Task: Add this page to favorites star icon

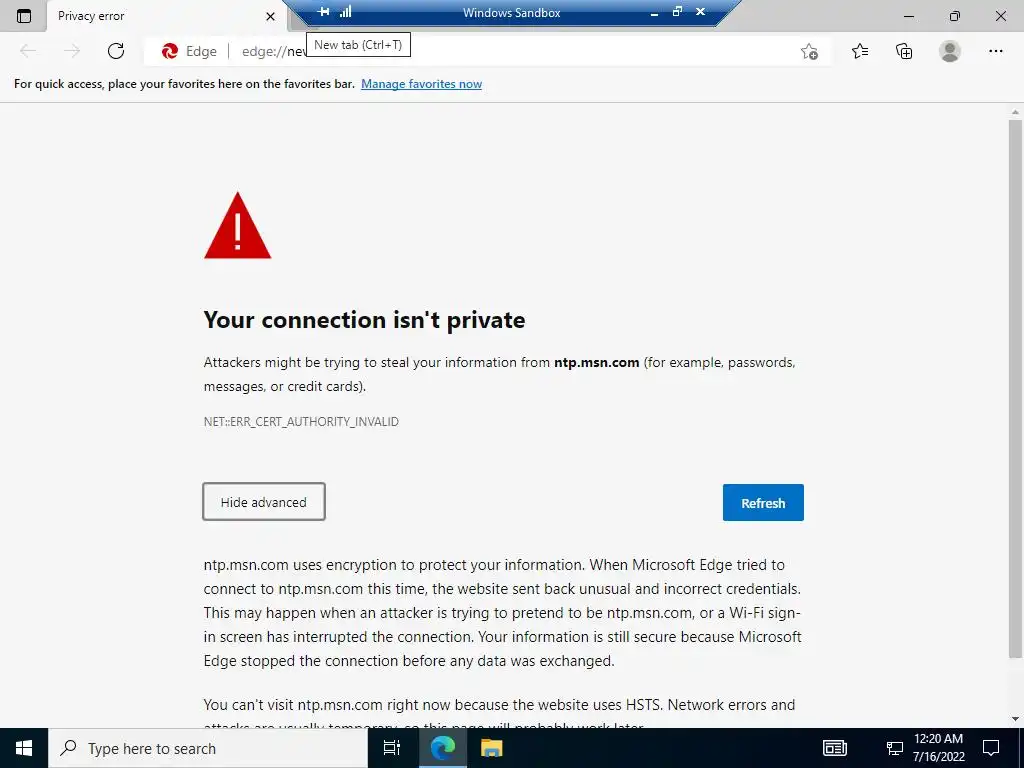Action: [809, 52]
